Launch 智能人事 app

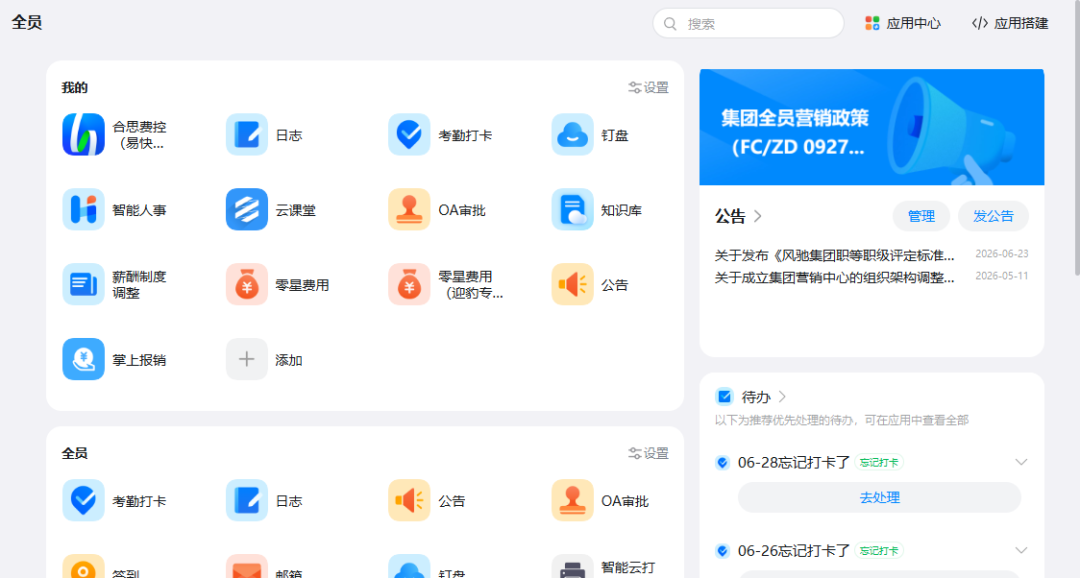click(x=83, y=209)
